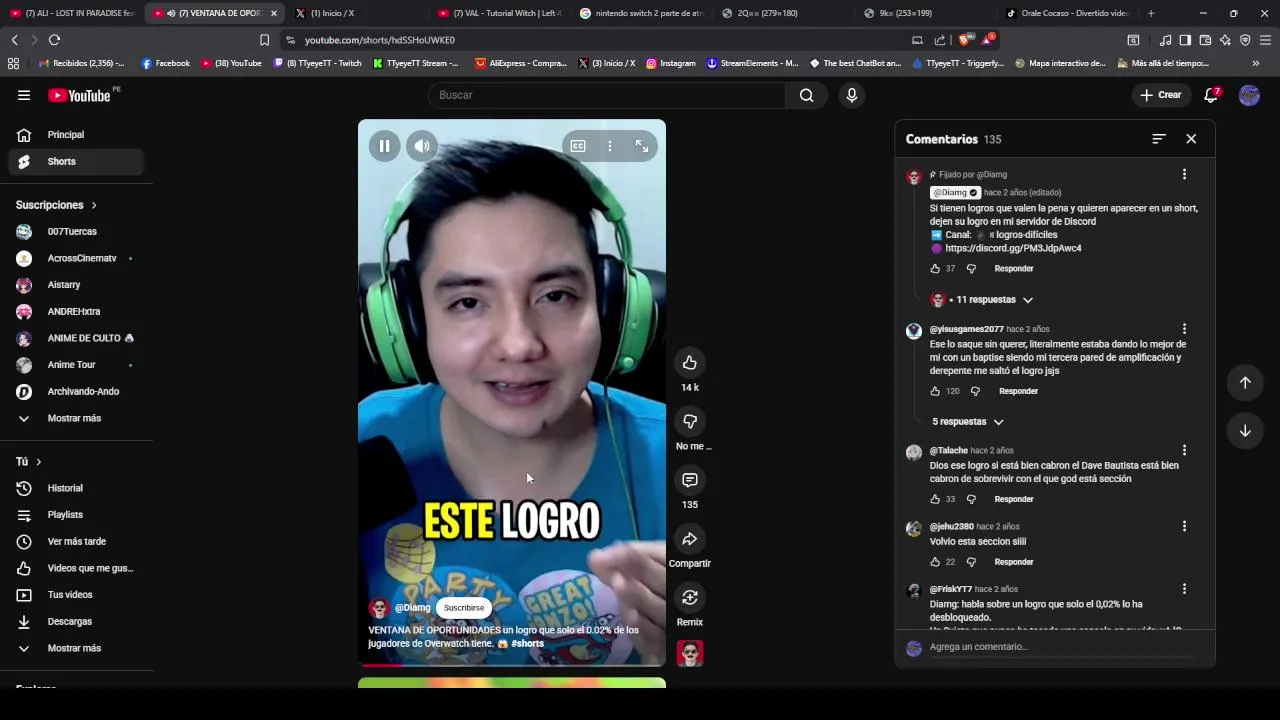Image resolution: width=1280 pixels, height=720 pixels.
Task: Open the Crear create button
Action: point(1160,95)
